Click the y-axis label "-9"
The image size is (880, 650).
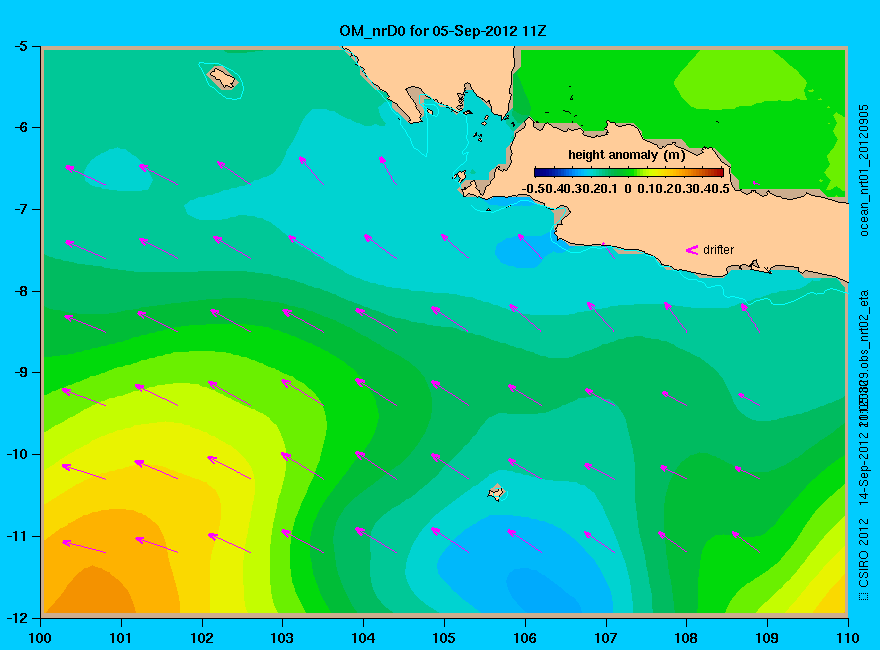(x=20, y=373)
